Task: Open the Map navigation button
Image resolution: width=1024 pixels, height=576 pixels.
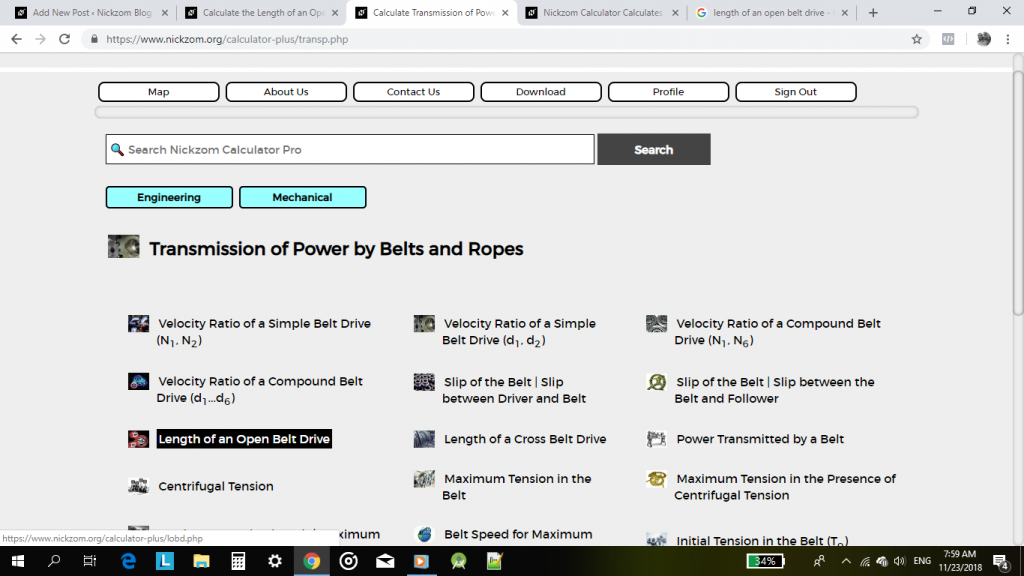Action: pyautogui.click(x=159, y=91)
